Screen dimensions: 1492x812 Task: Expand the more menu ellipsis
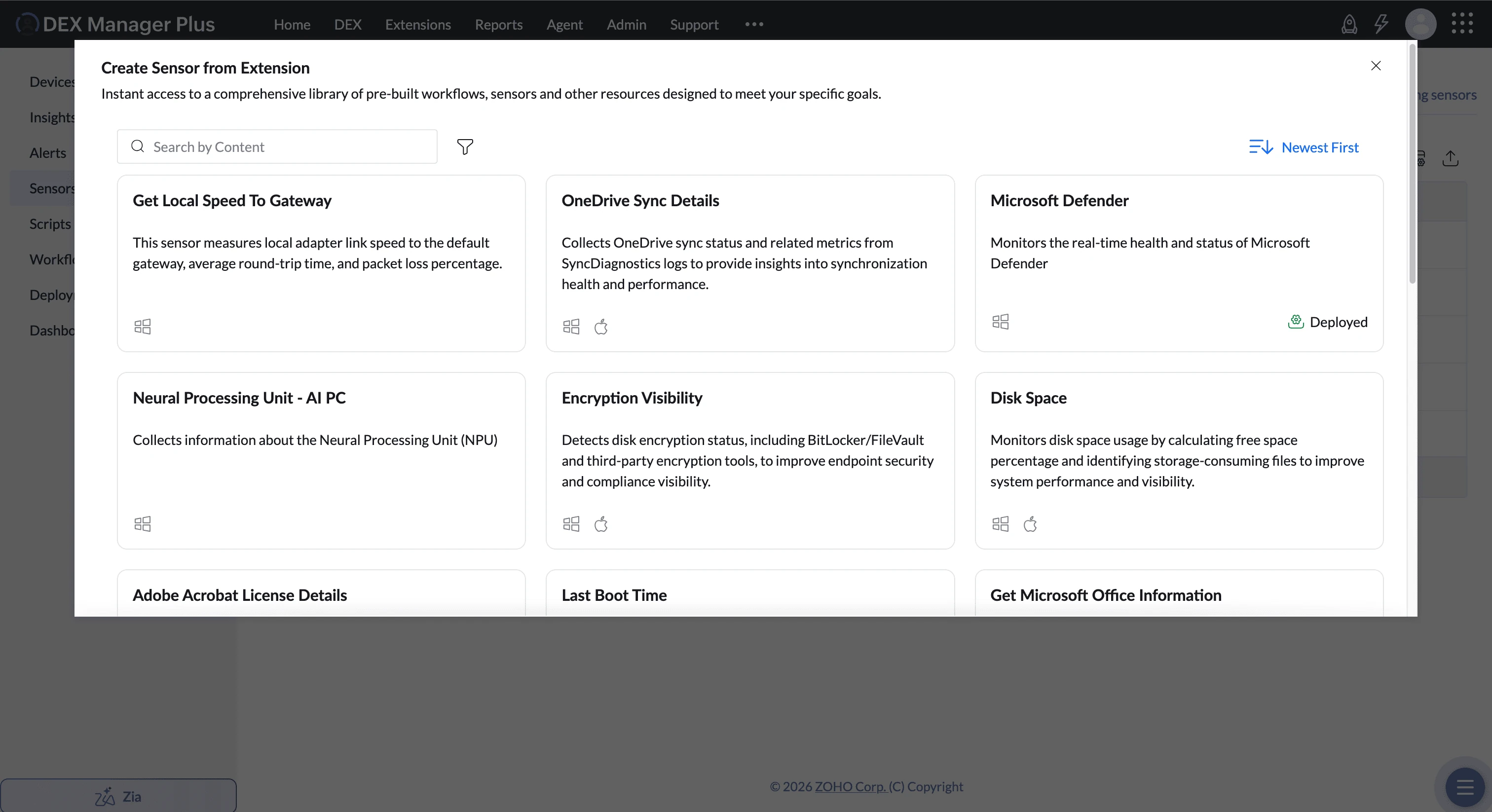pos(753,24)
